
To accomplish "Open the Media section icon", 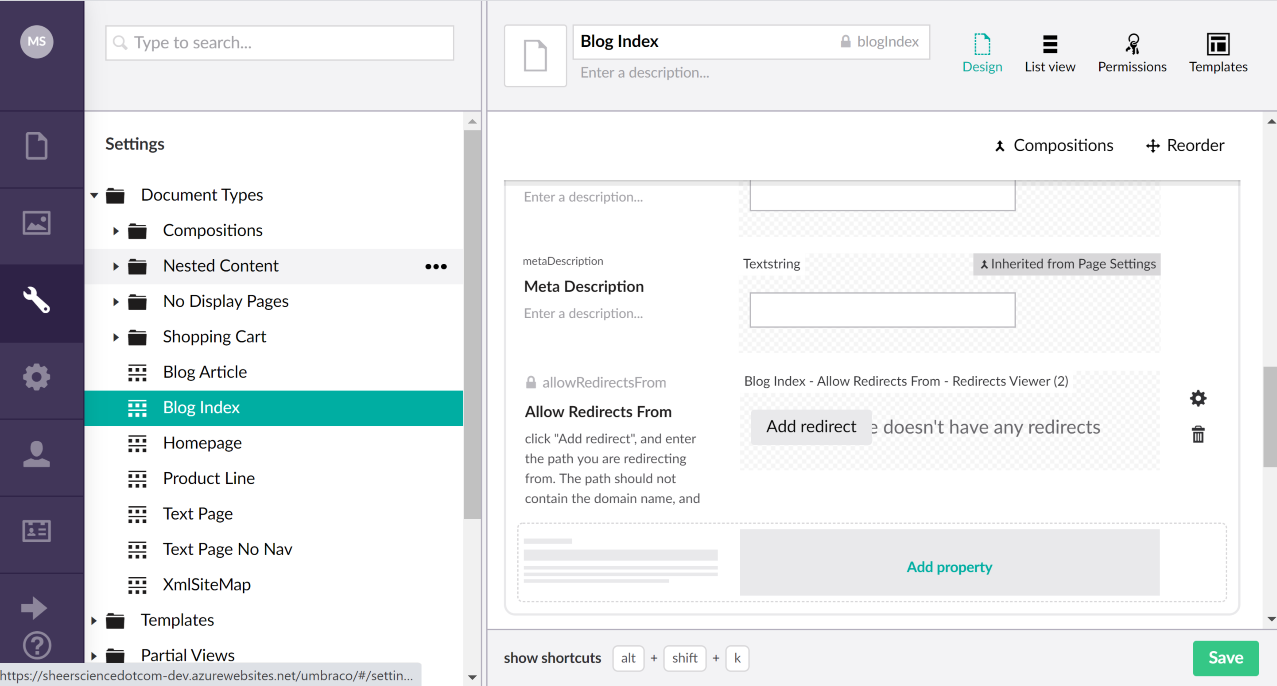I will coord(37,223).
